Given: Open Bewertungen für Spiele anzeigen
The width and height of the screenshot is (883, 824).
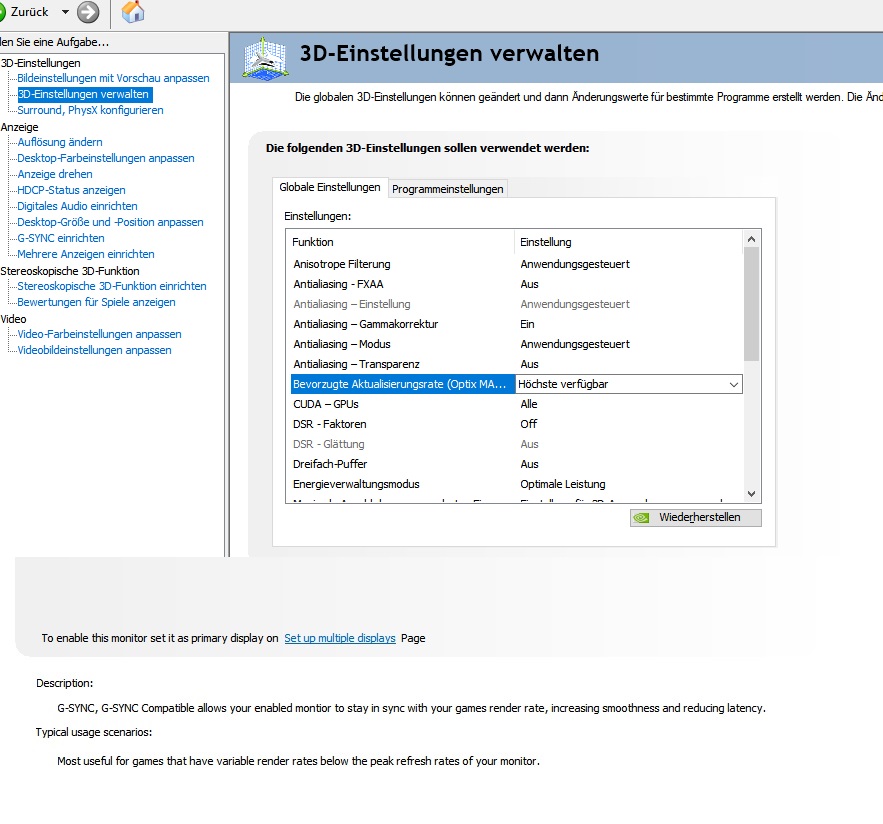Looking at the screenshot, I should tap(96, 302).
